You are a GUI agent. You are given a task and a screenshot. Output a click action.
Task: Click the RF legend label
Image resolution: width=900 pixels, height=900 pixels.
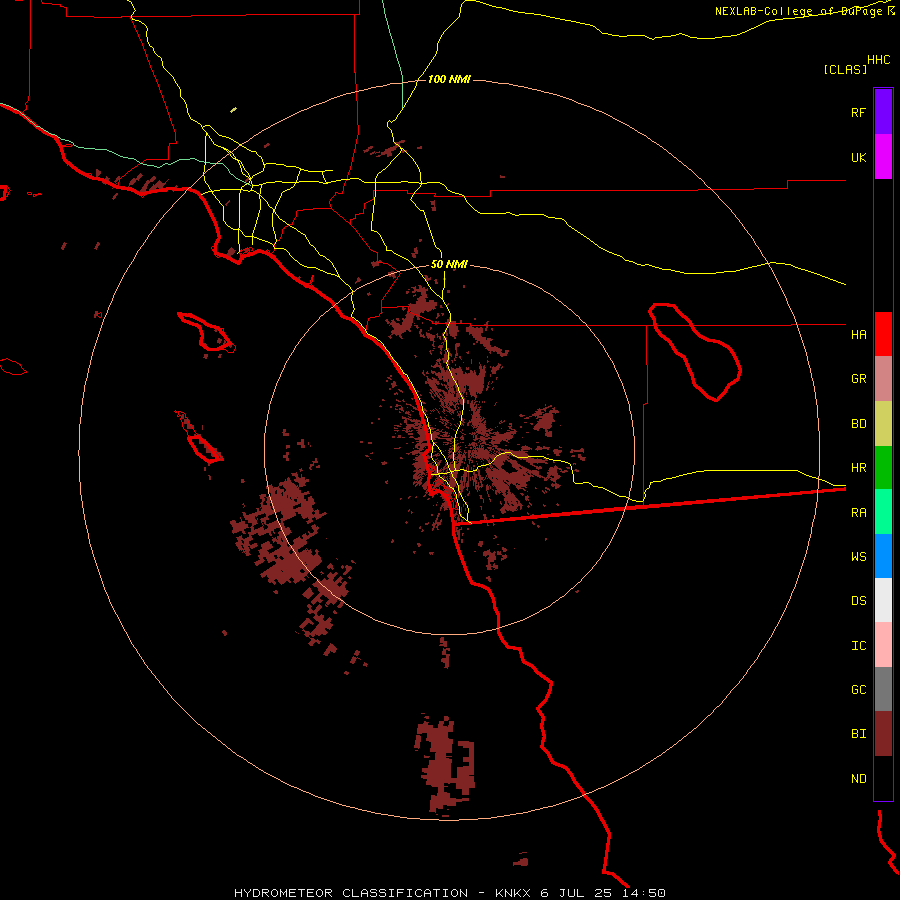coord(858,112)
